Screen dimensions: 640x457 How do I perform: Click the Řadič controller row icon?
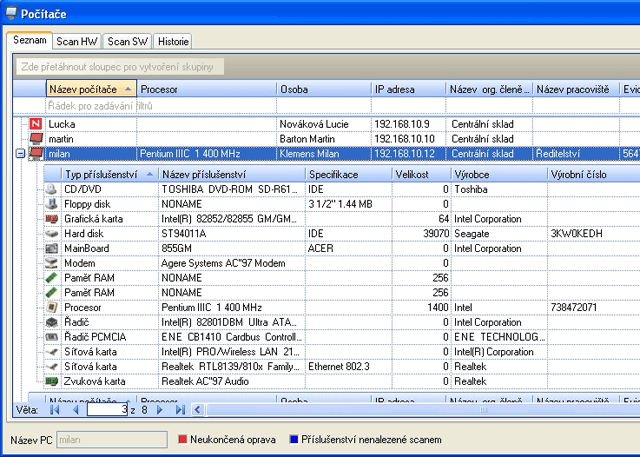pyautogui.click(x=51, y=322)
